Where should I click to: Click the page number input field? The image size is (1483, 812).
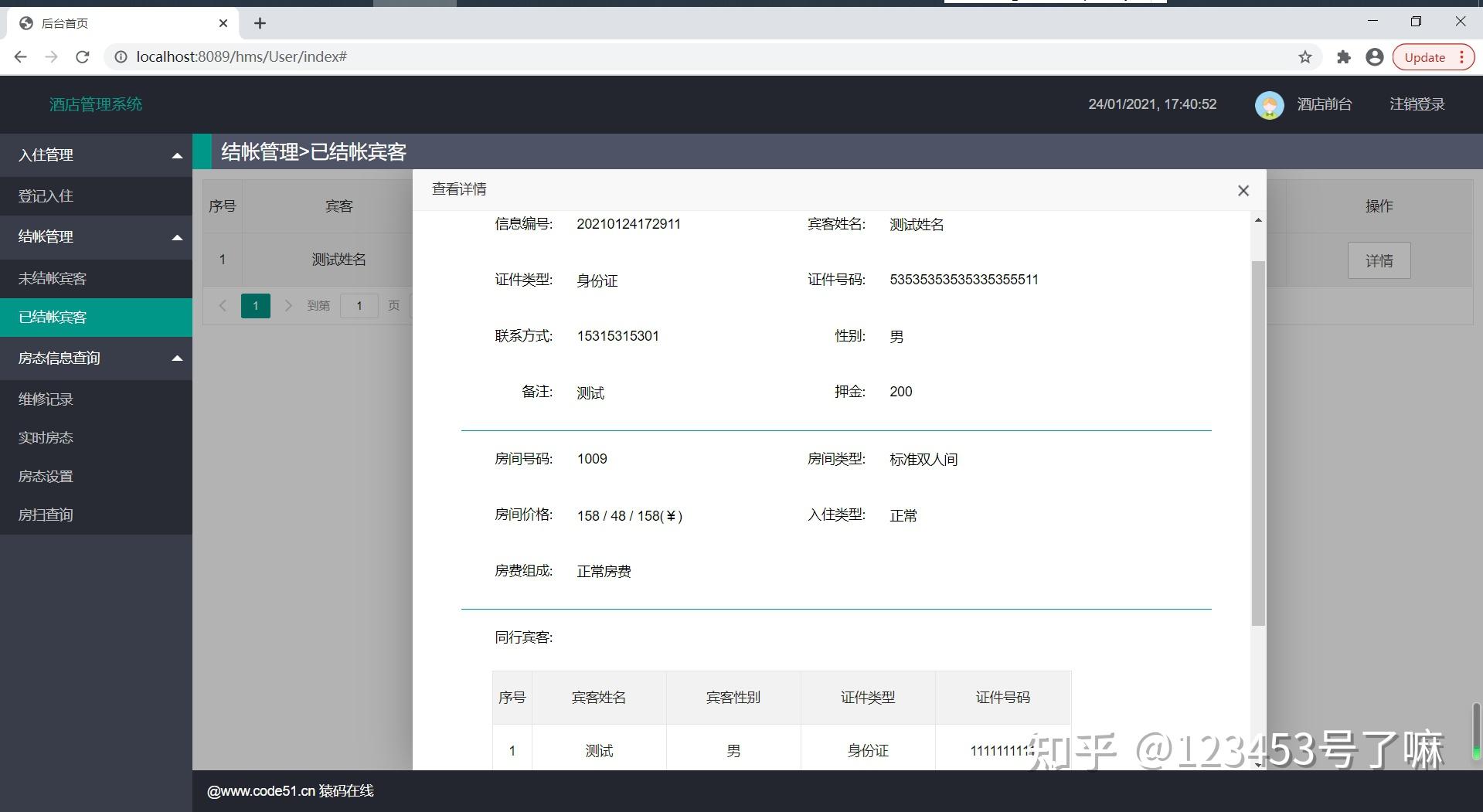coord(359,305)
